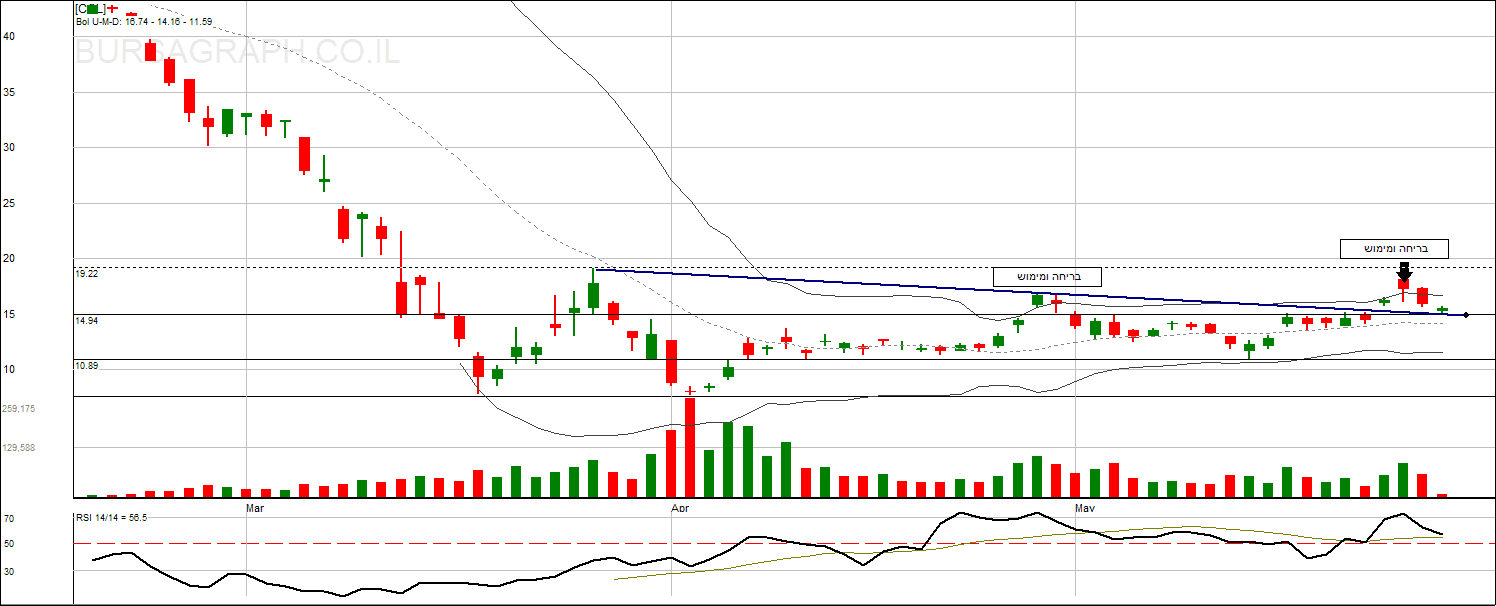Select the בריחה ומימוש note near May
Image resolution: width=1496 pixels, height=606 pixels.
(1047, 277)
